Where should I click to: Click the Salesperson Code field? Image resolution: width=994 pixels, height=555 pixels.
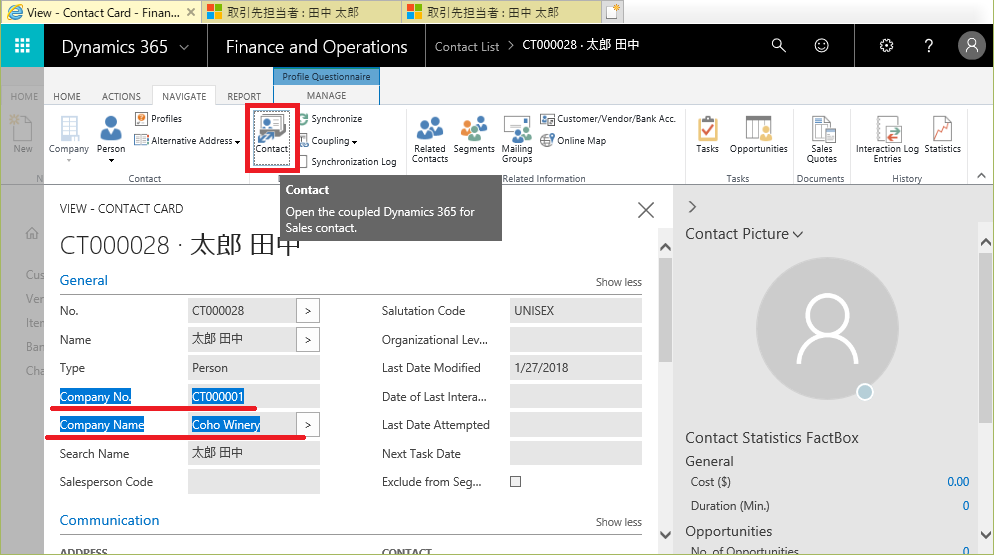pyautogui.click(x=254, y=482)
